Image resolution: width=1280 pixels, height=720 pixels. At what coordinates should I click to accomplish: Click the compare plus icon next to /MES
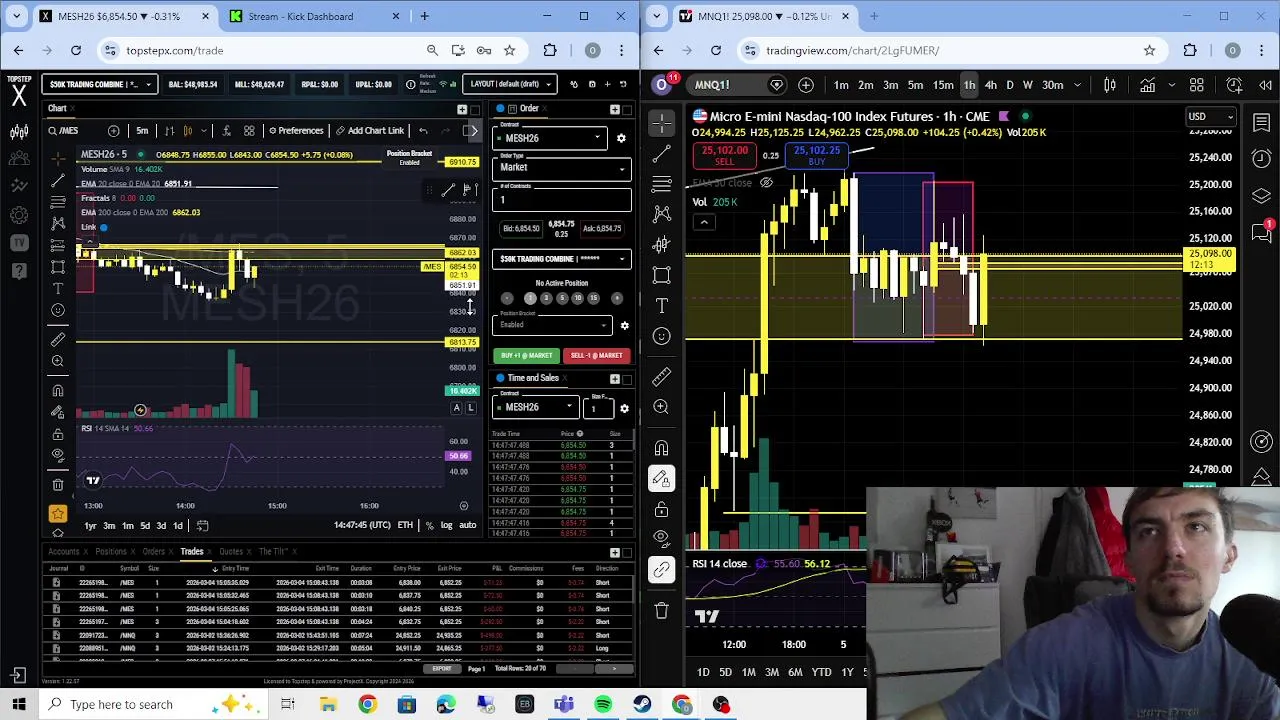pos(114,130)
